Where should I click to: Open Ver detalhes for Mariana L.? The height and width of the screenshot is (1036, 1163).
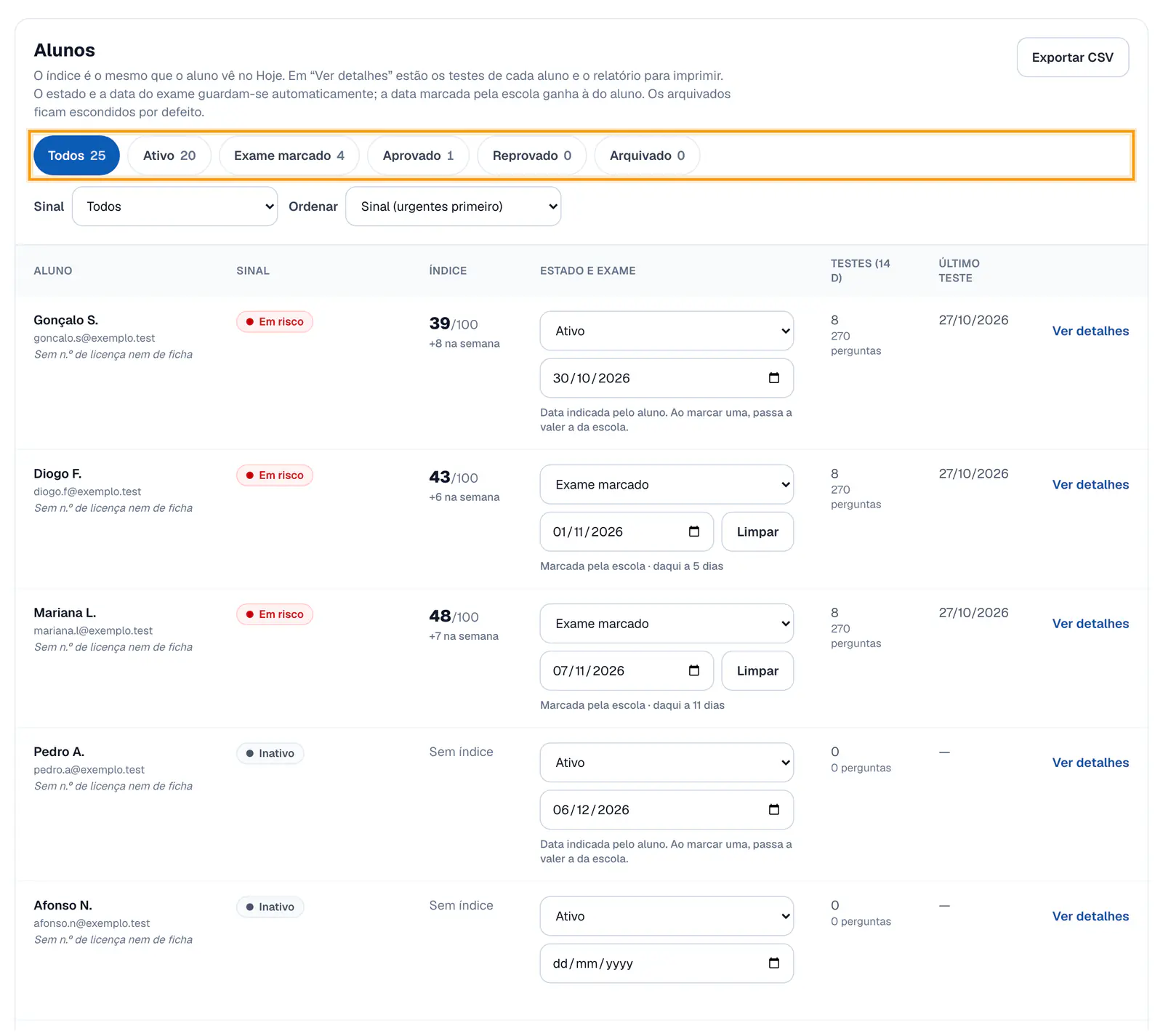click(x=1090, y=623)
